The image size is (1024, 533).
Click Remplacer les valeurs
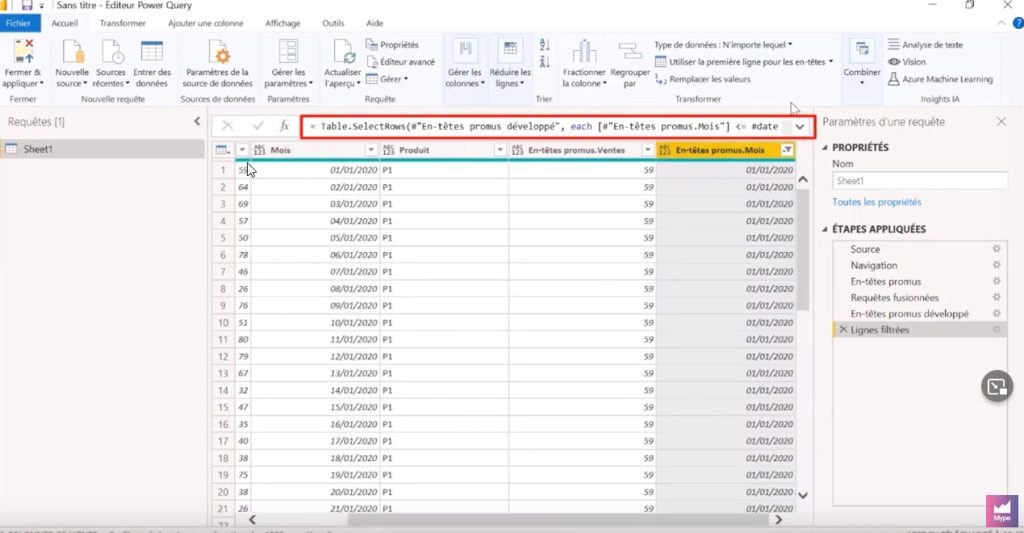(703, 79)
